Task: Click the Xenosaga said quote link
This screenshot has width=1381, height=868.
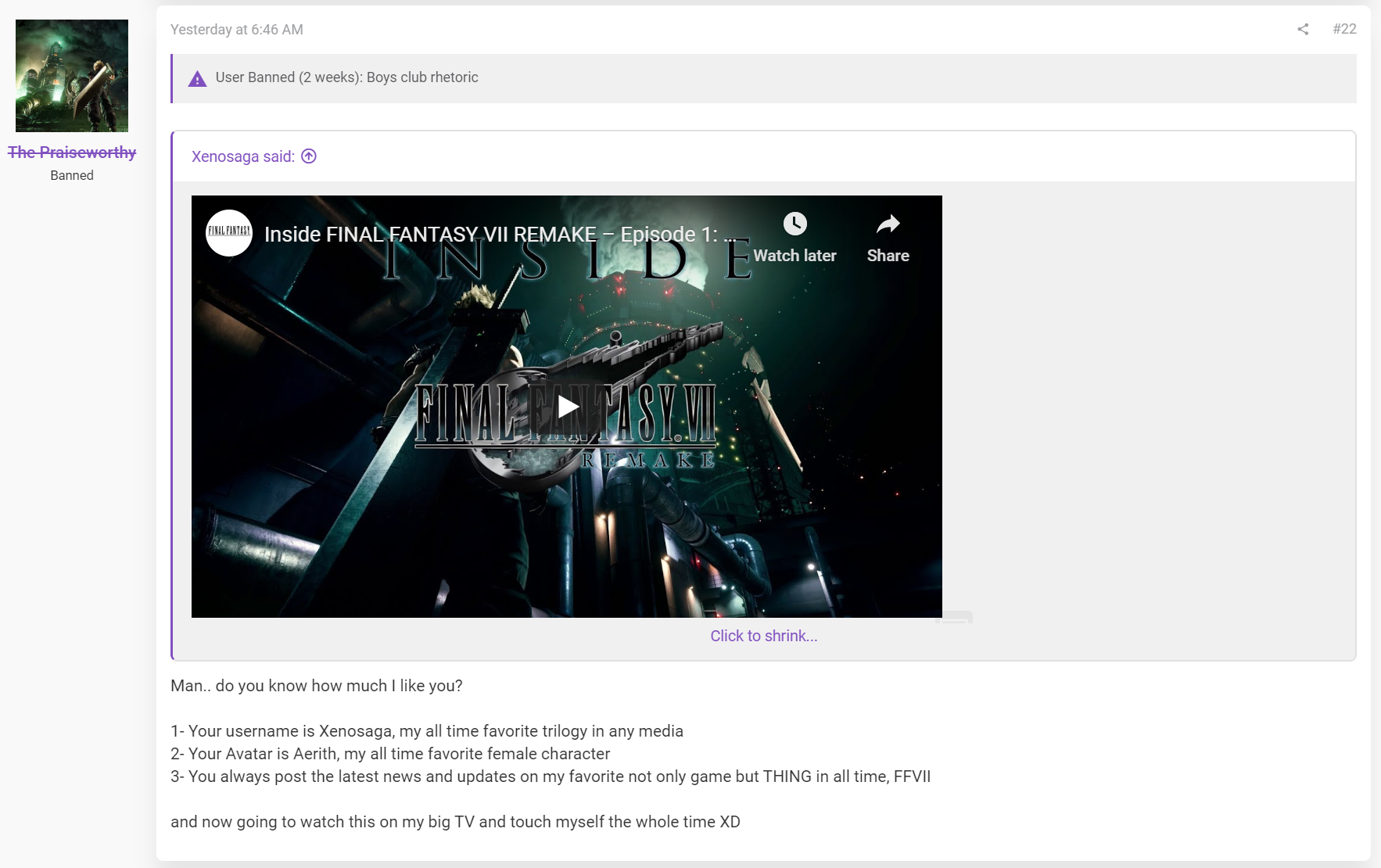Action: [x=243, y=156]
